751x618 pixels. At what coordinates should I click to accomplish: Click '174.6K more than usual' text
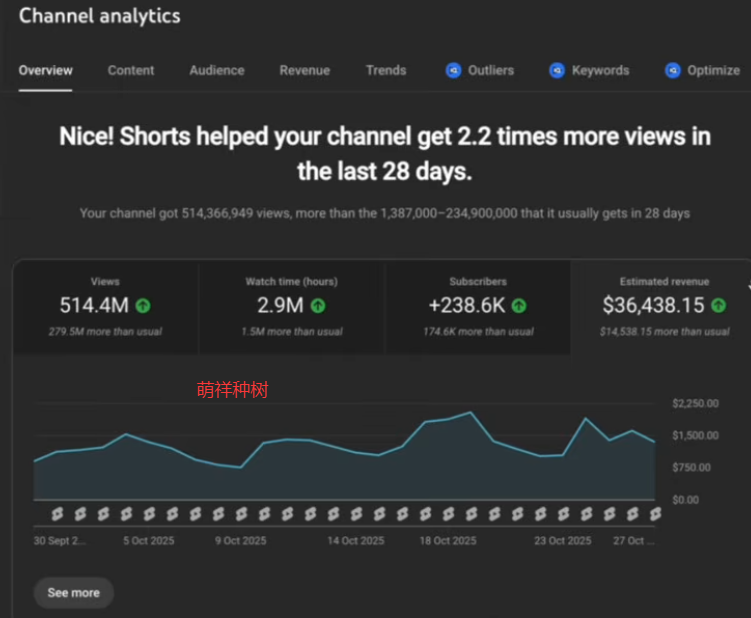[x=478, y=332]
